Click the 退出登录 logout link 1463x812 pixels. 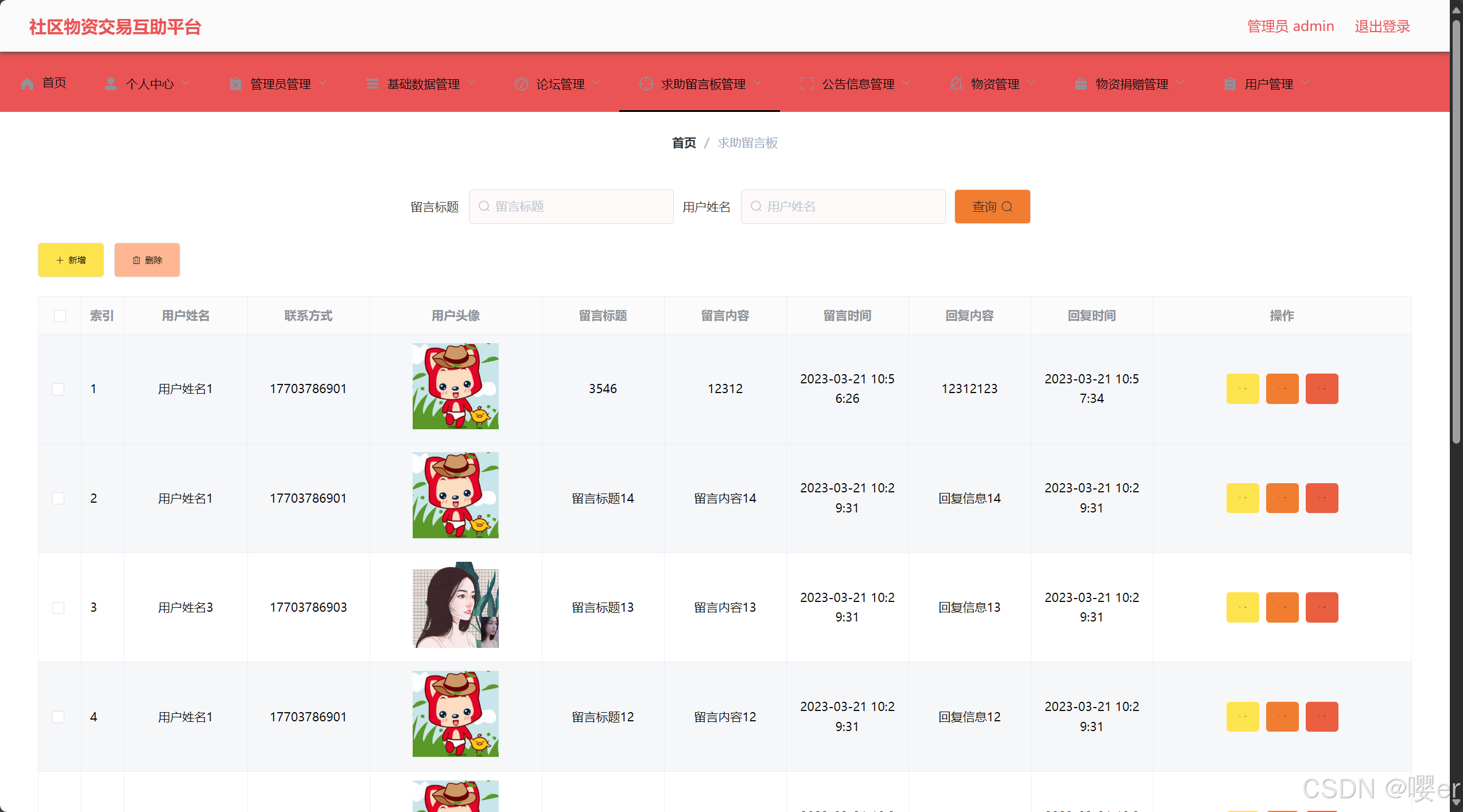tap(1382, 26)
